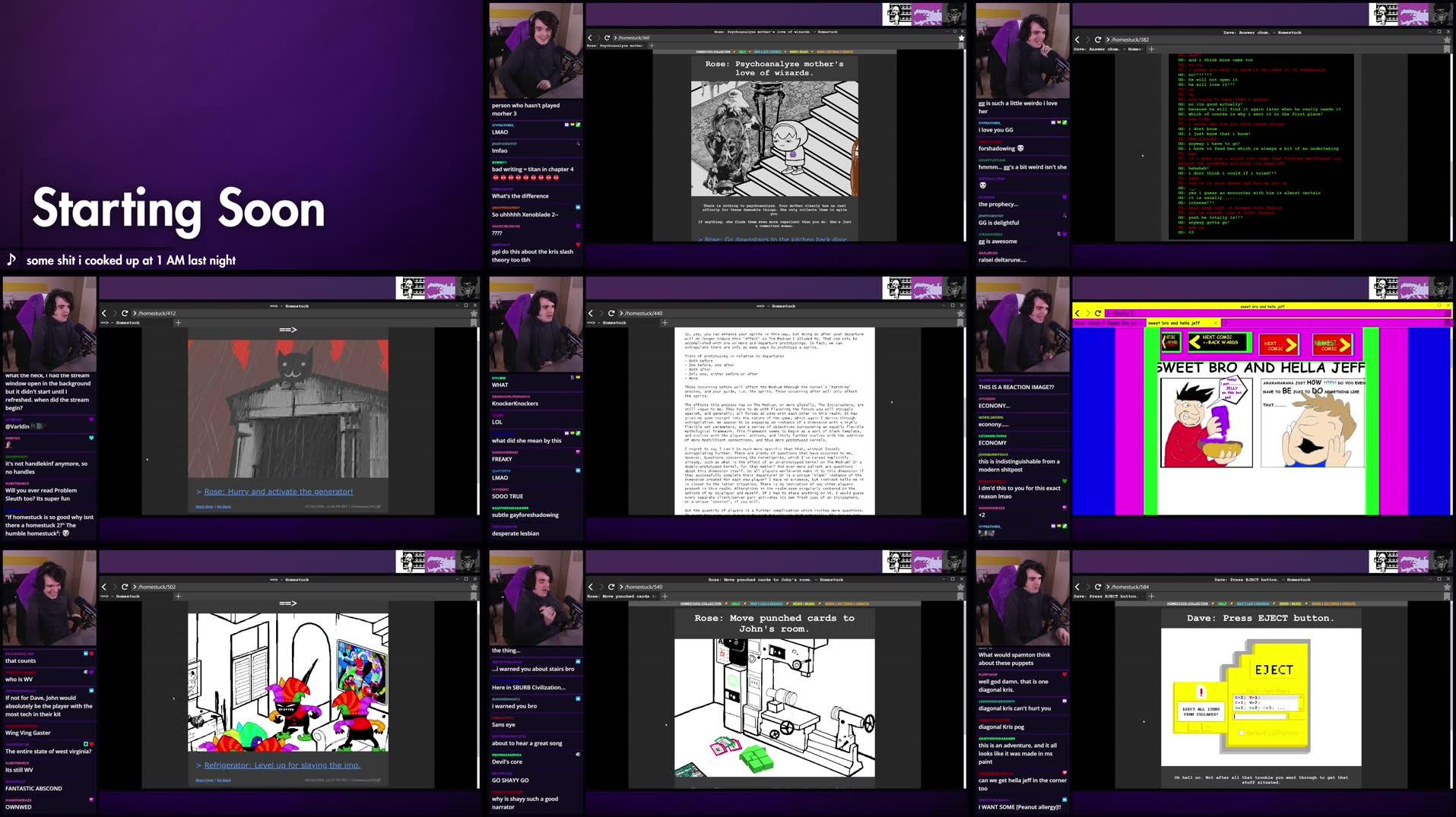Open new tab in sweet bro and hella jeff window

click(1226, 322)
